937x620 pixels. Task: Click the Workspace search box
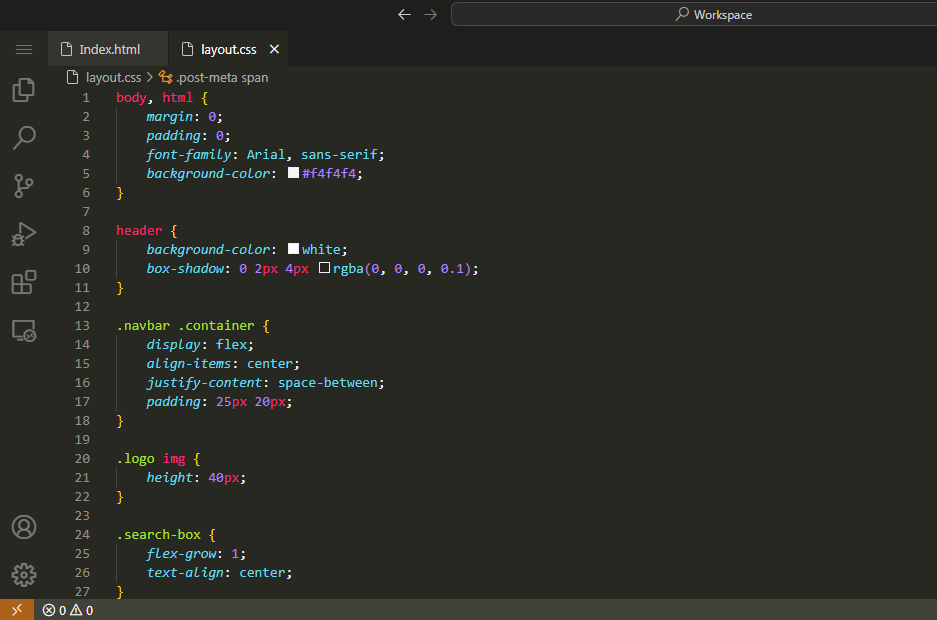point(694,14)
